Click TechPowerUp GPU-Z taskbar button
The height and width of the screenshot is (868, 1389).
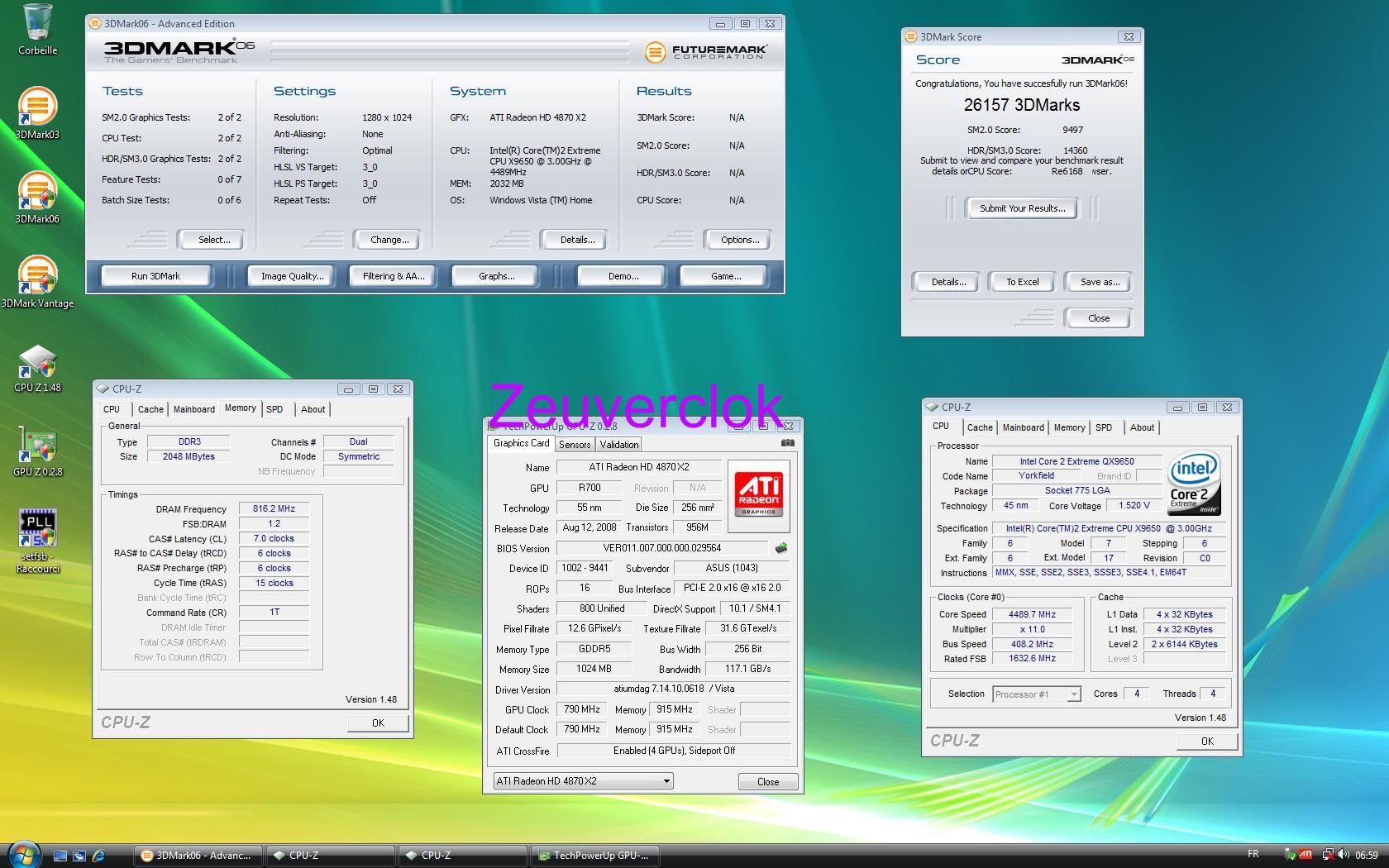595,856
